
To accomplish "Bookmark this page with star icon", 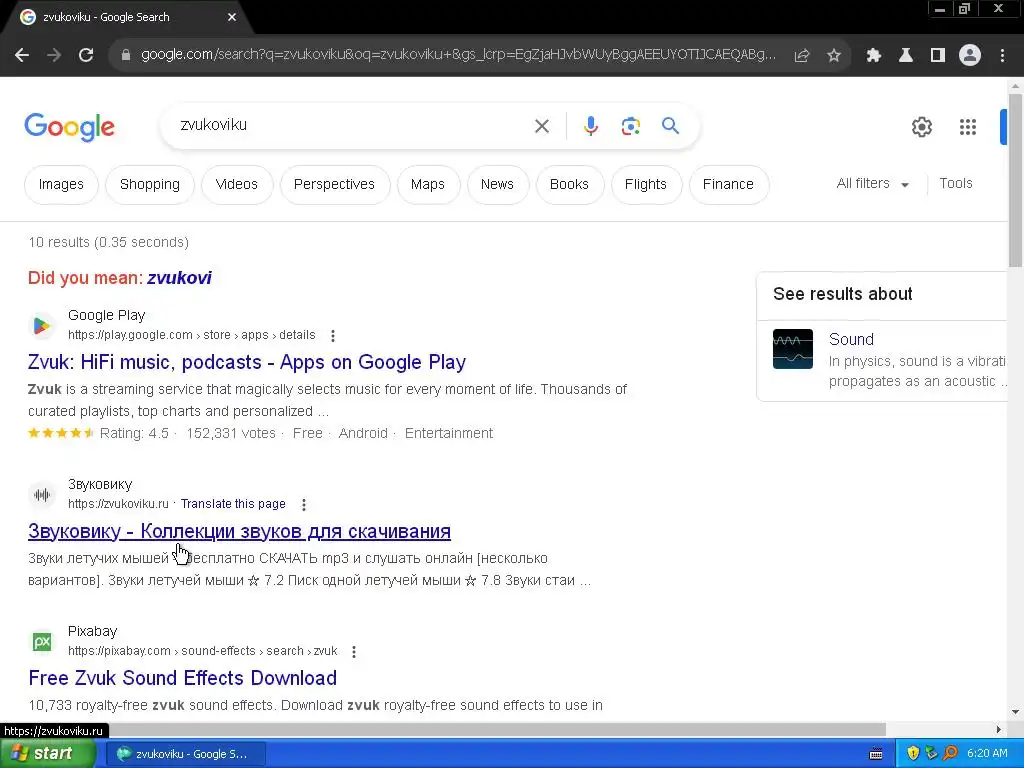I will point(834,56).
